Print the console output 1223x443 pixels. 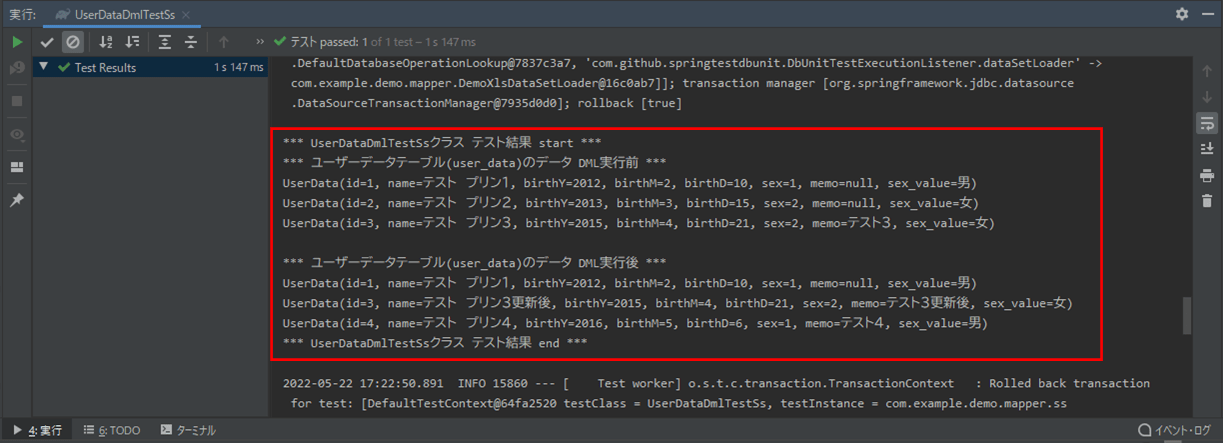tap(1206, 175)
